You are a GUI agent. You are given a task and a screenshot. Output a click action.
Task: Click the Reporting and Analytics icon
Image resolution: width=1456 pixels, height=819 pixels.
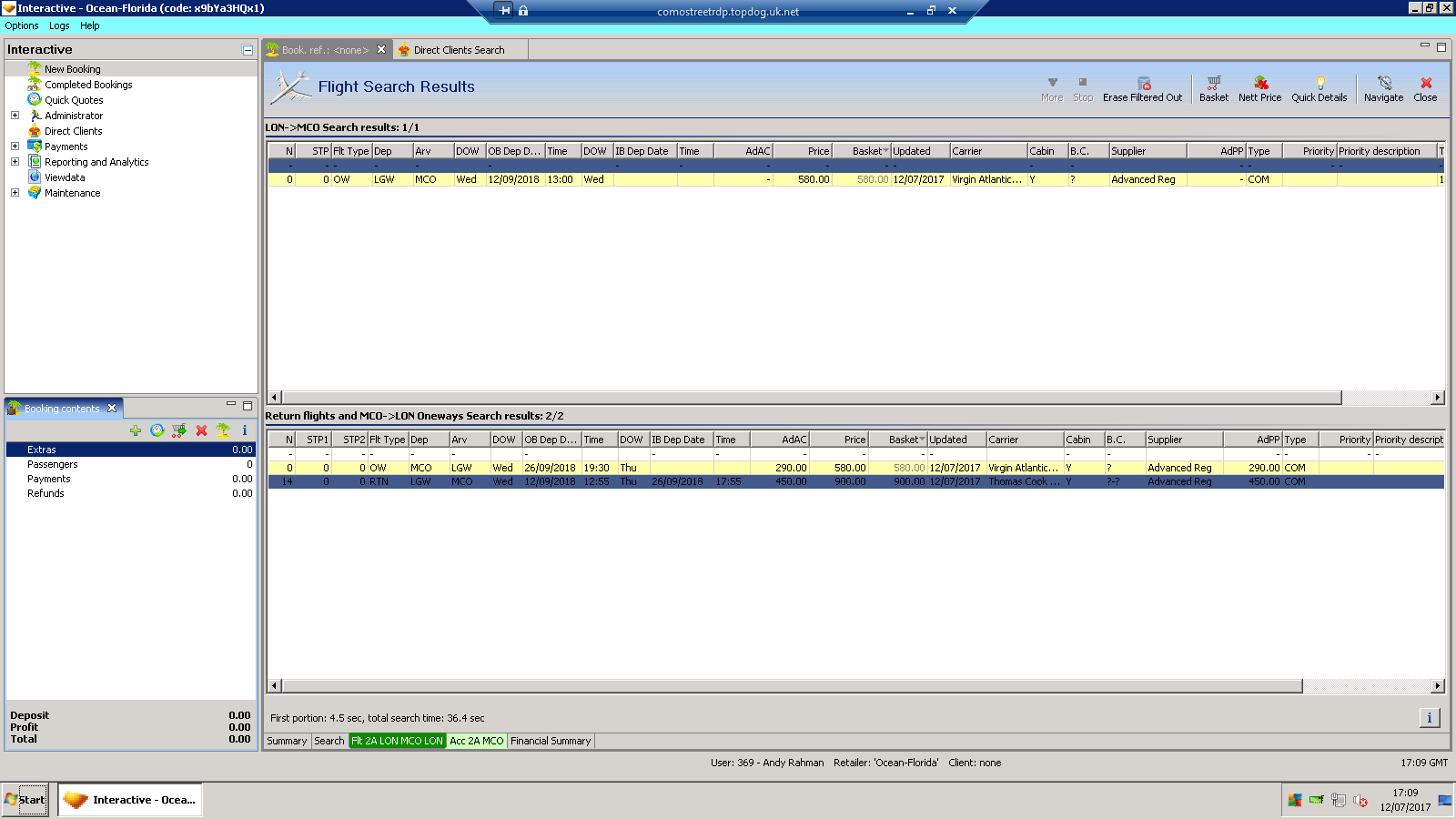(x=35, y=162)
